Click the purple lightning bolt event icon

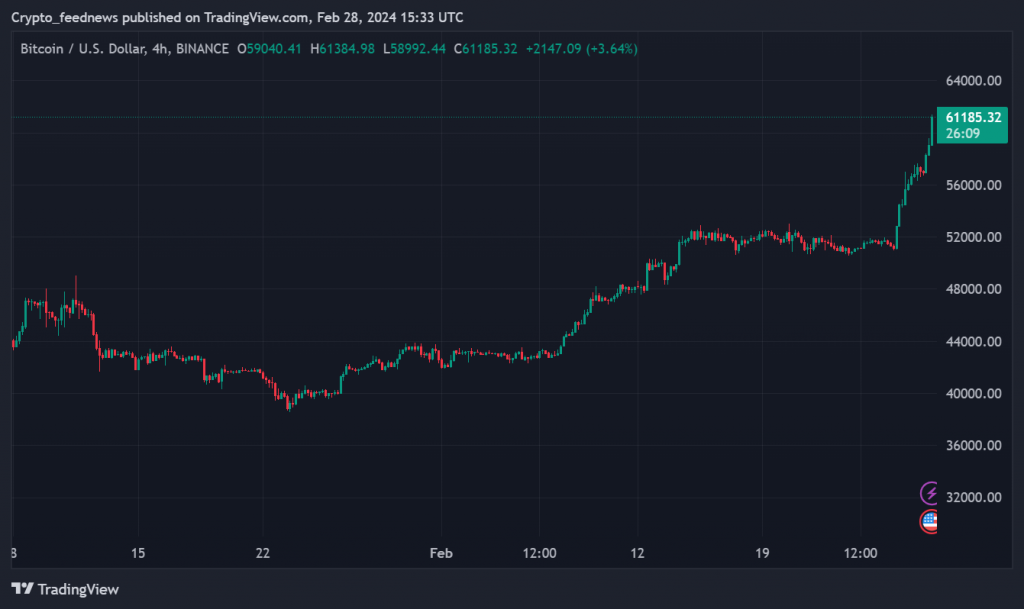pos(931,493)
